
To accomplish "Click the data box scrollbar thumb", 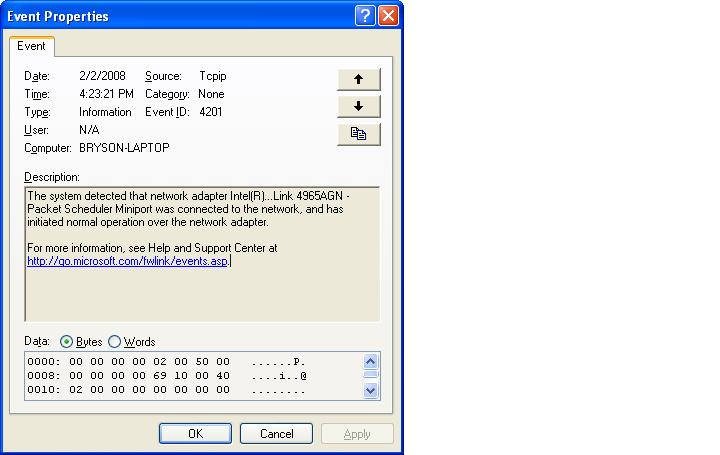I will click(371, 375).
